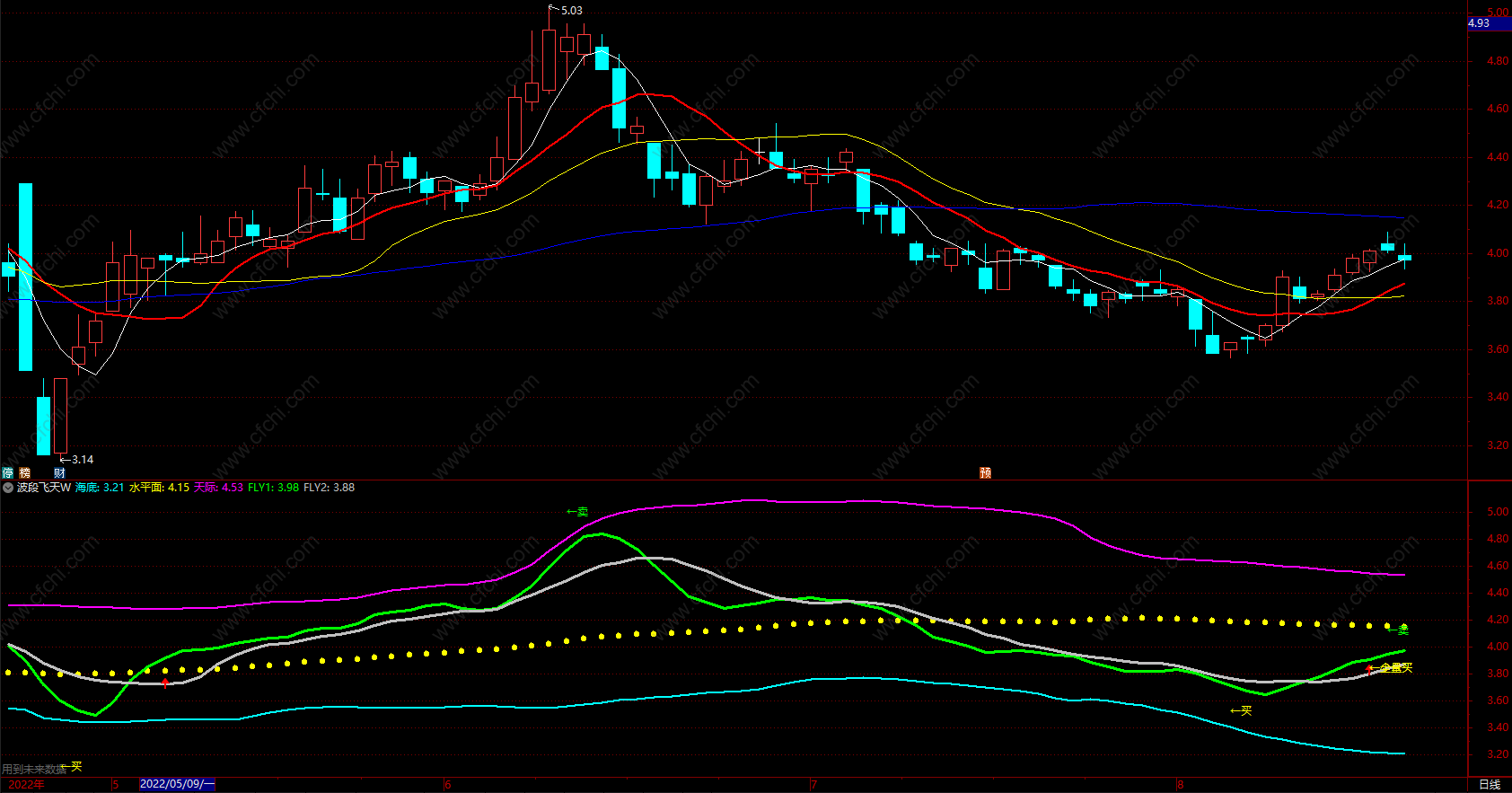Click the FLY1: 3.98 value label
This screenshot has width=1512, height=793.
tap(273, 488)
